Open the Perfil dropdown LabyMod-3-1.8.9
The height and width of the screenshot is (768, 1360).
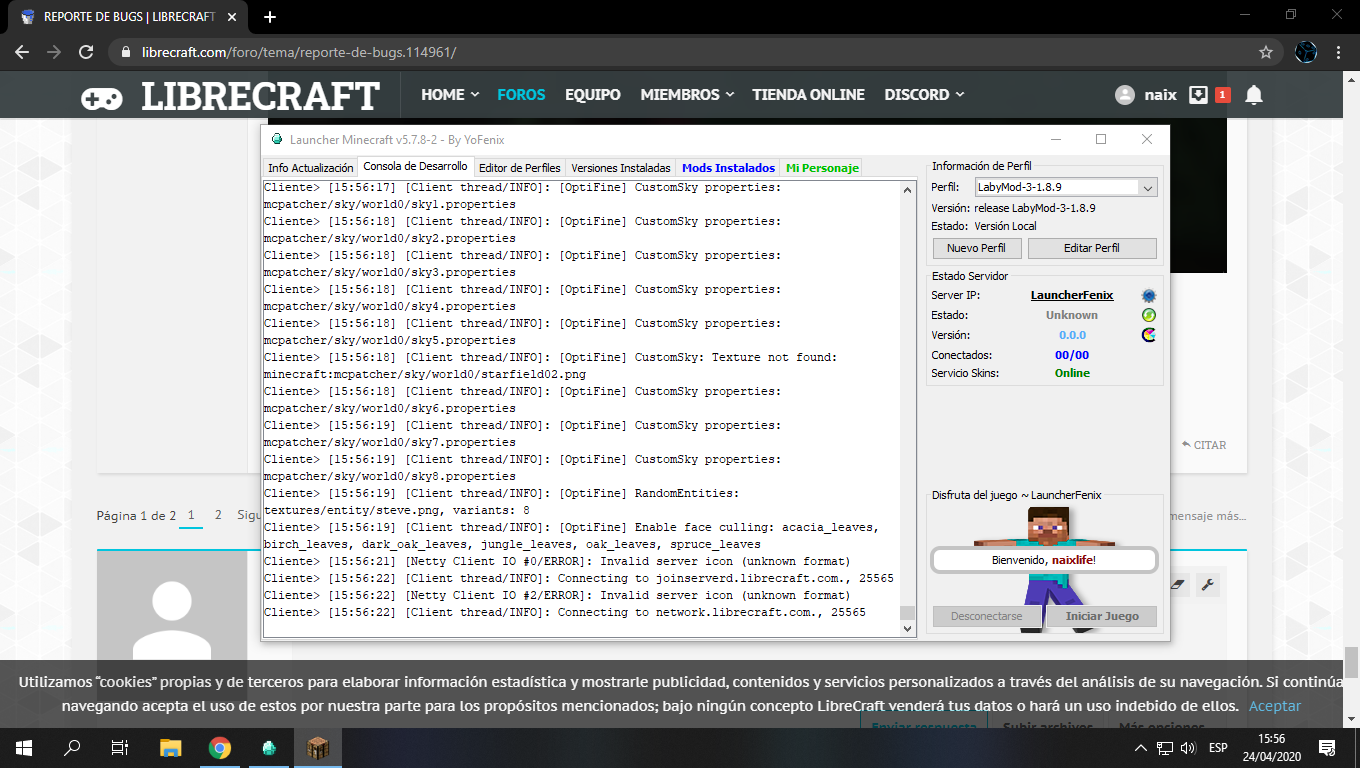(1066, 187)
